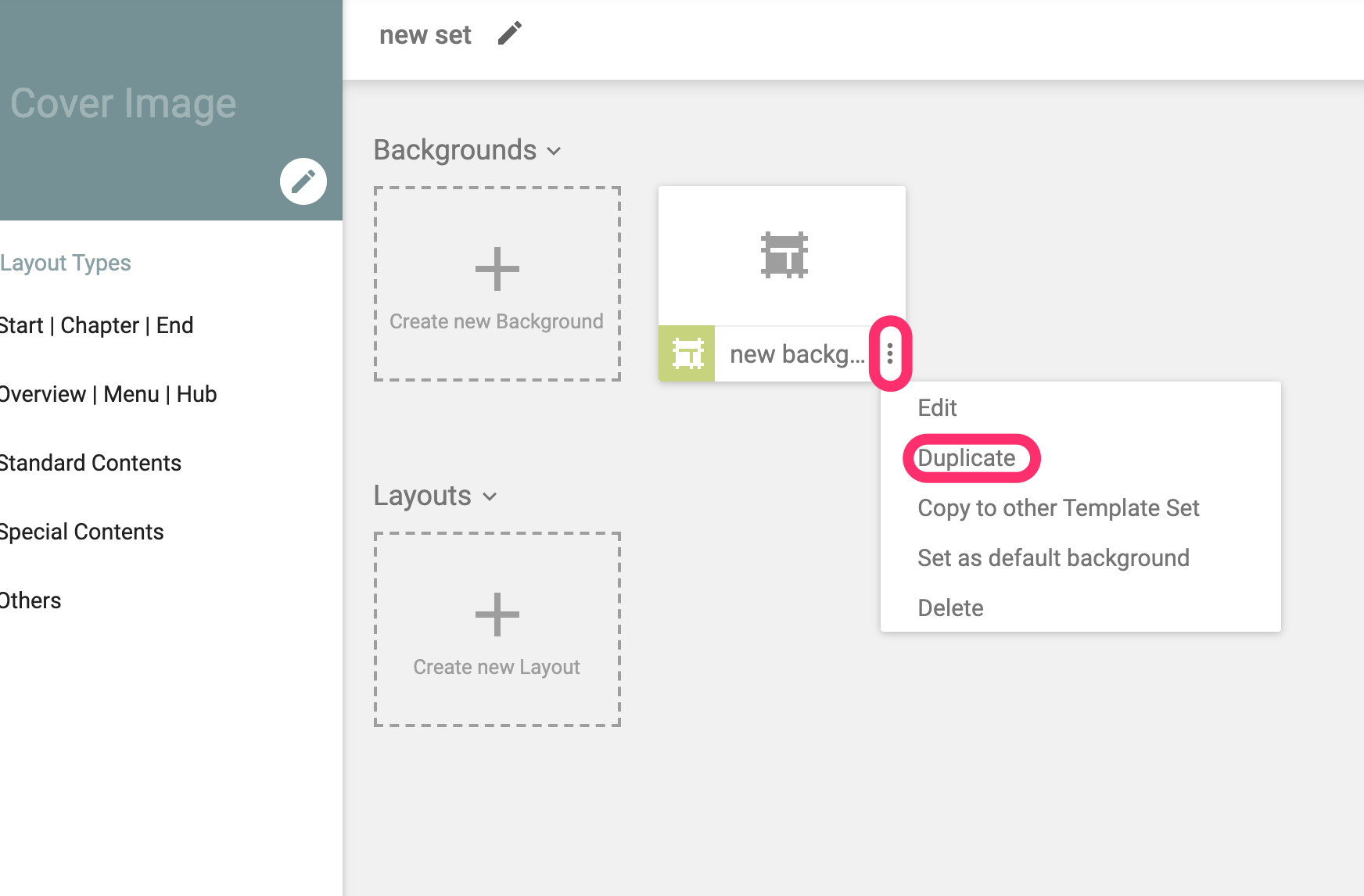Click the new backg... card name

coord(797,354)
